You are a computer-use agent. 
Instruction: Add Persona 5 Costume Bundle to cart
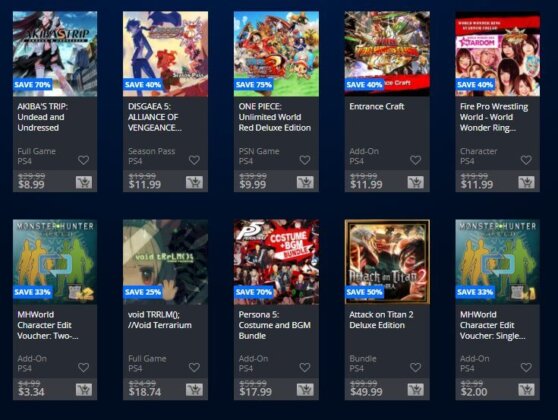(305, 390)
